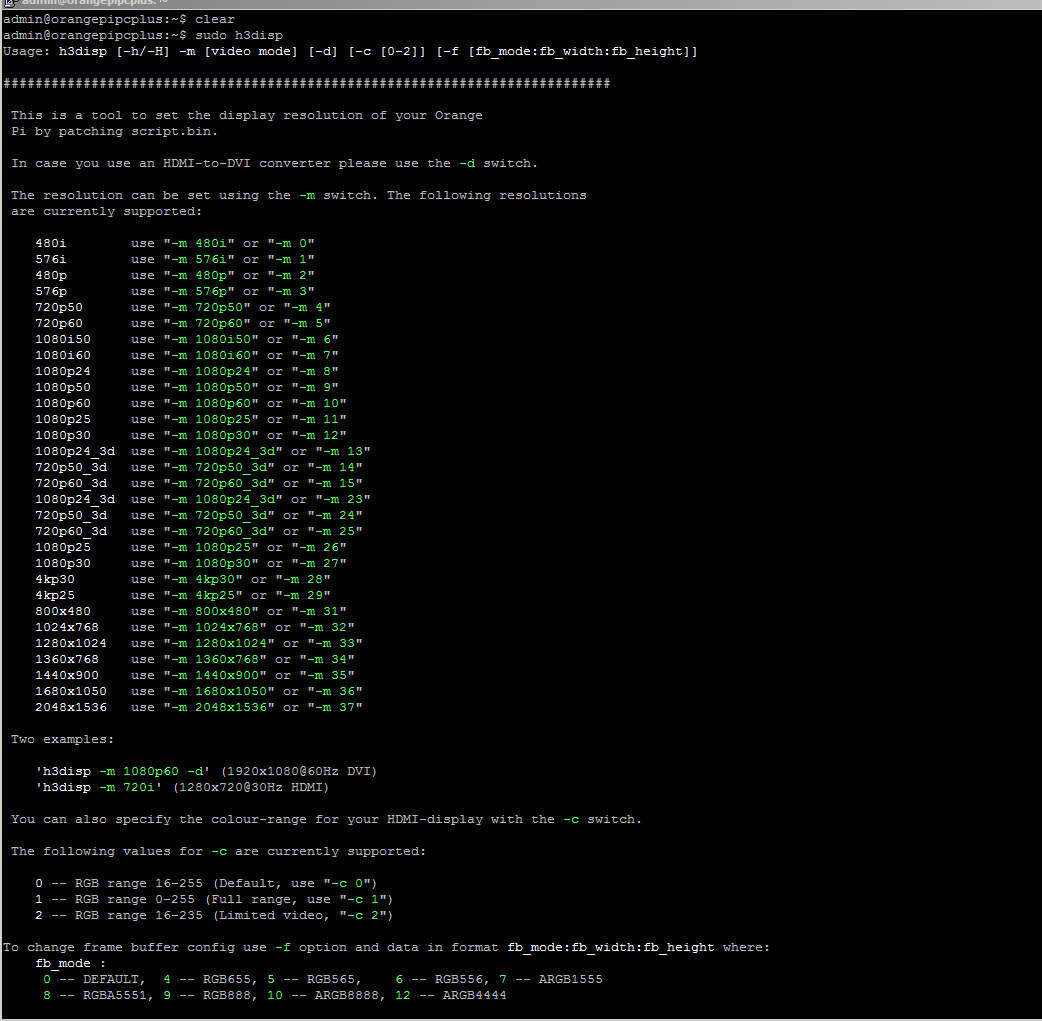The width and height of the screenshot is (1042, 1021).
Task: Click the green "-m 3" option in the 576p row
Action: (291, 291)
